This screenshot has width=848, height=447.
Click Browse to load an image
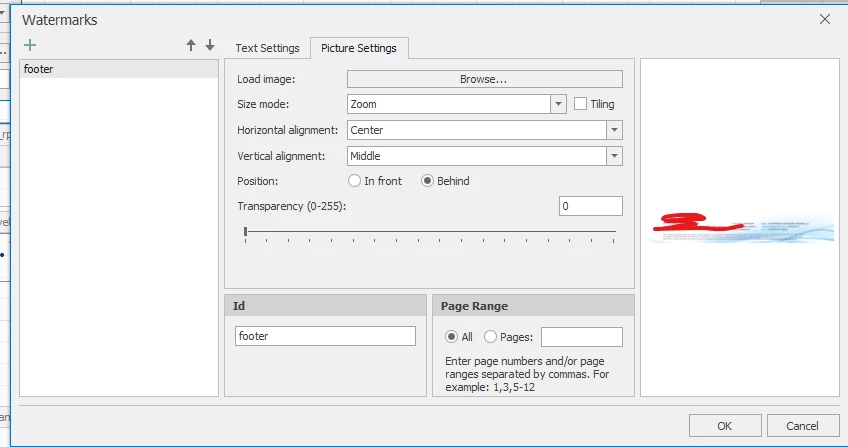coord(484,79)
